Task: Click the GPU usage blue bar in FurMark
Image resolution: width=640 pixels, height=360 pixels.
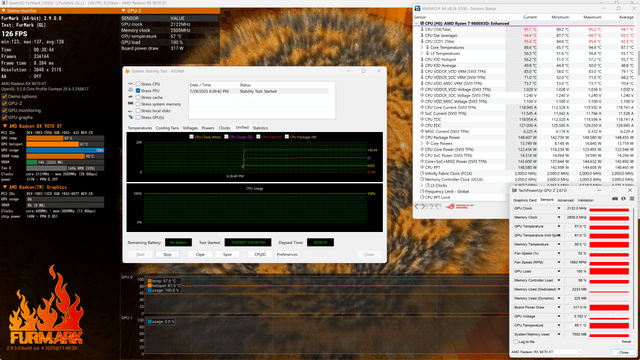Action: pos(65,150)
